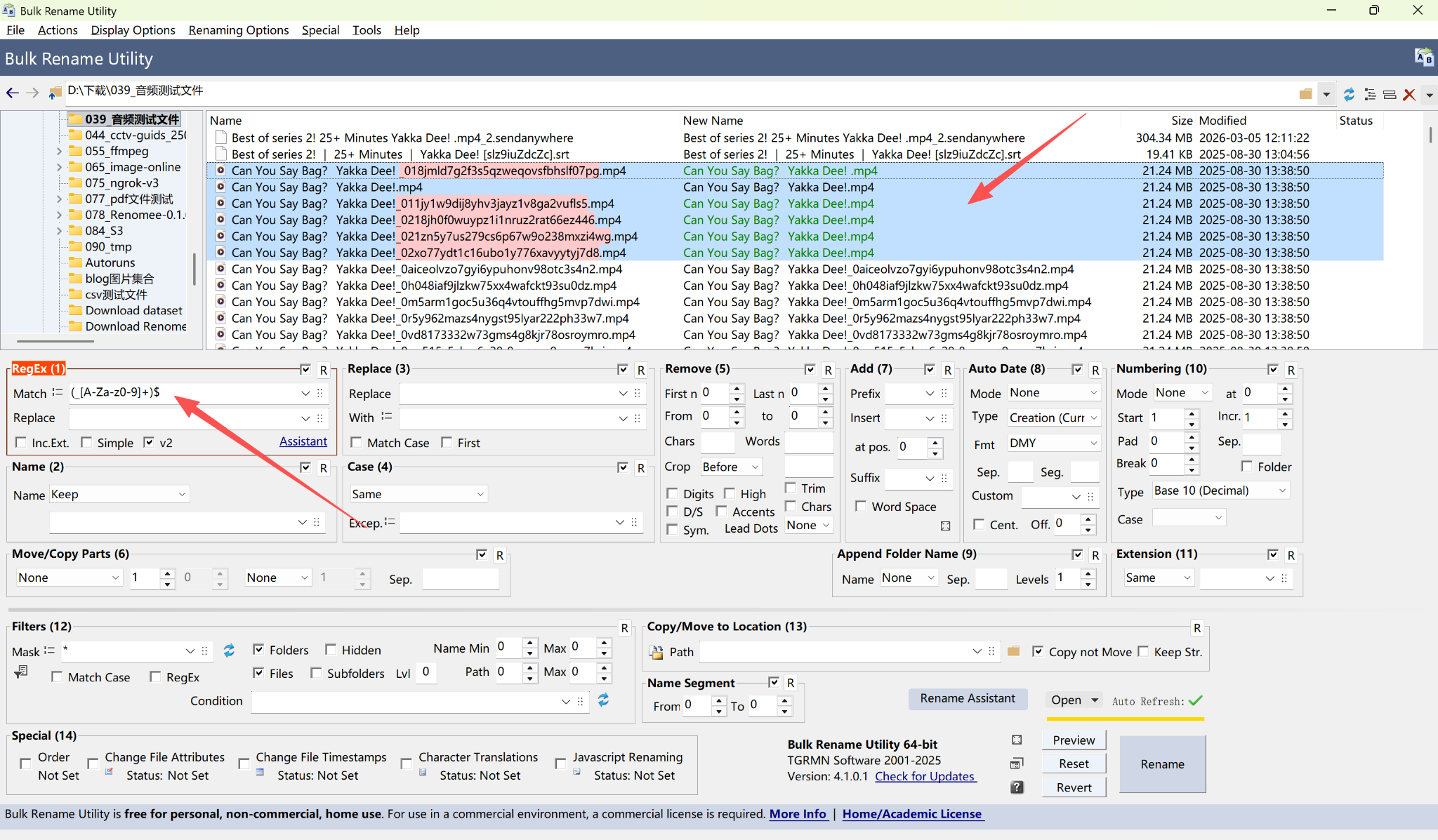
Task: Click Javascript Renaming settings icon
Action: point(576,772)
